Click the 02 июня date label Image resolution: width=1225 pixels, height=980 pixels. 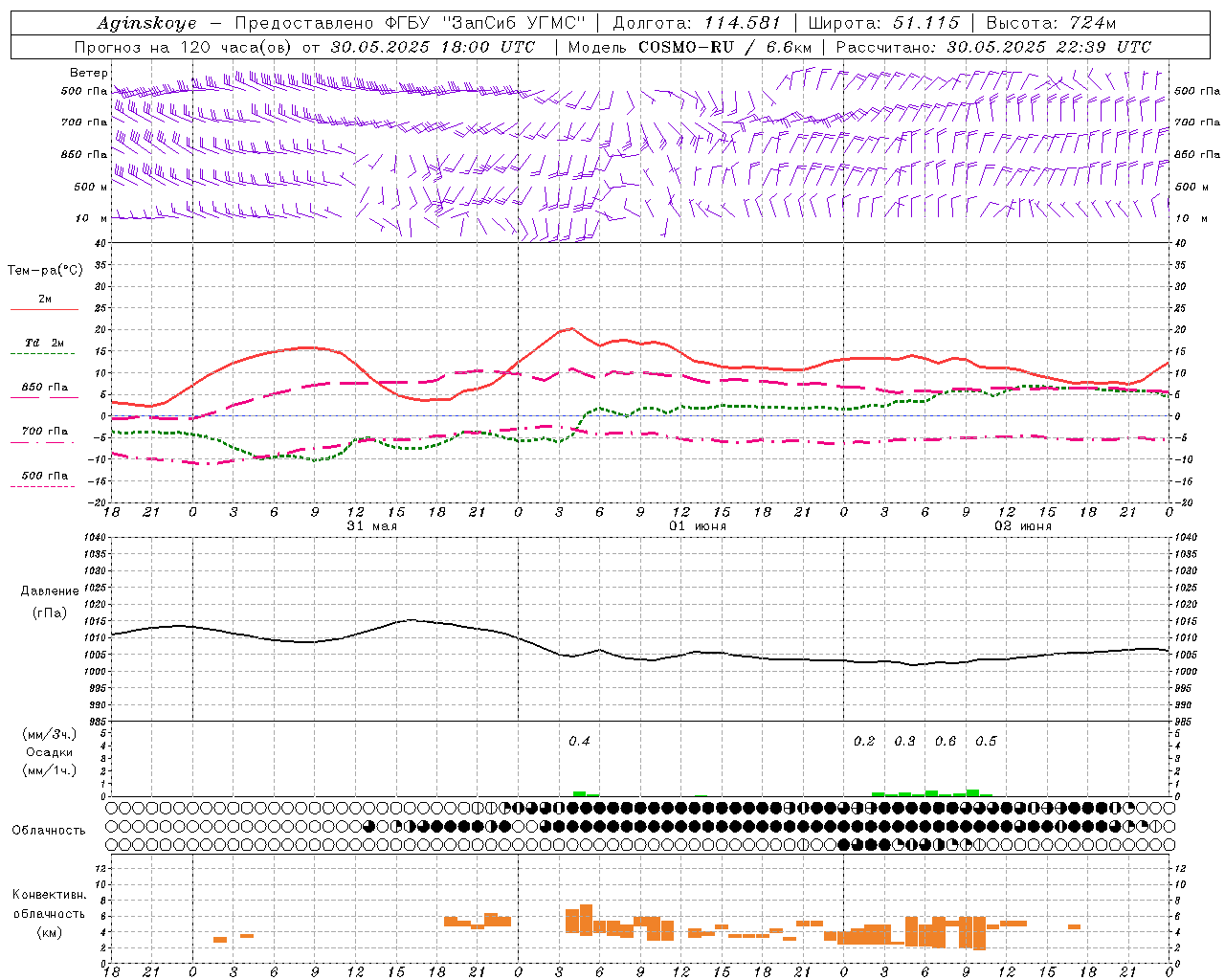(1023, 526)
